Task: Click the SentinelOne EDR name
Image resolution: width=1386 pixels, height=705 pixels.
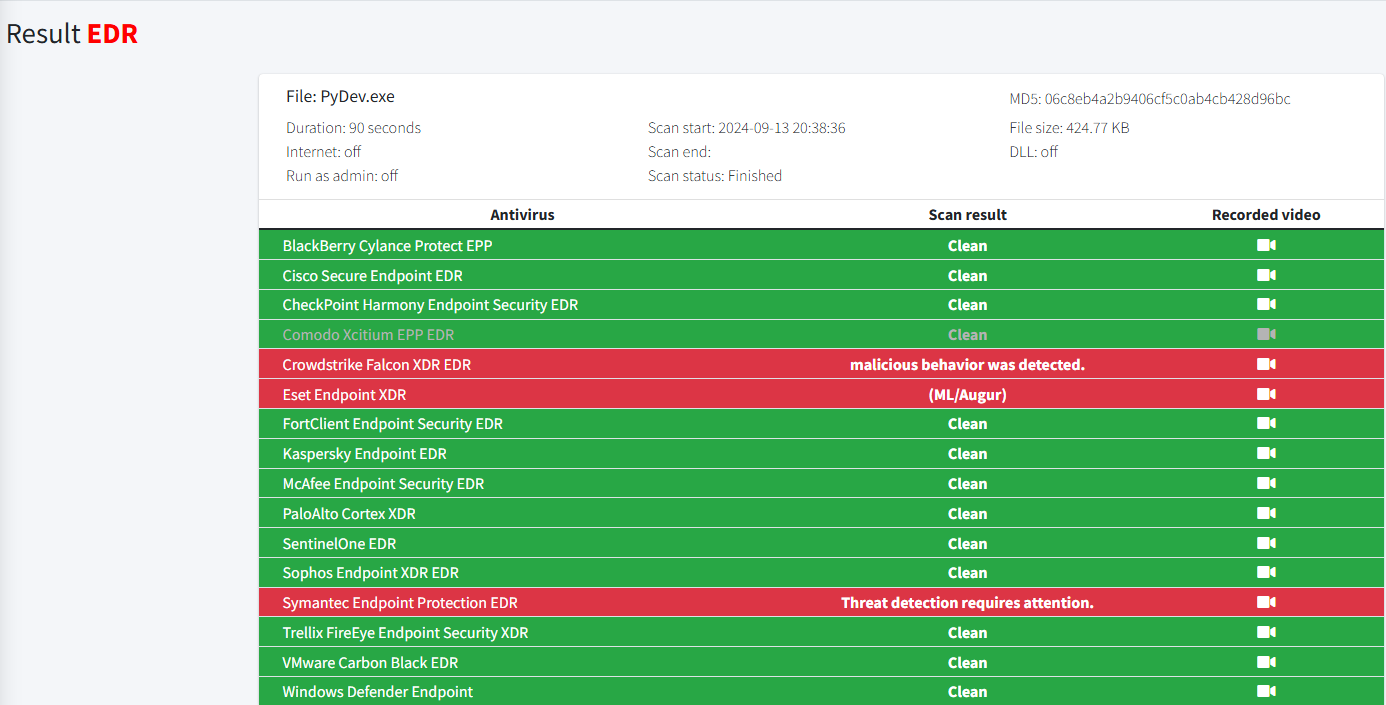Action: coord(339,544)
